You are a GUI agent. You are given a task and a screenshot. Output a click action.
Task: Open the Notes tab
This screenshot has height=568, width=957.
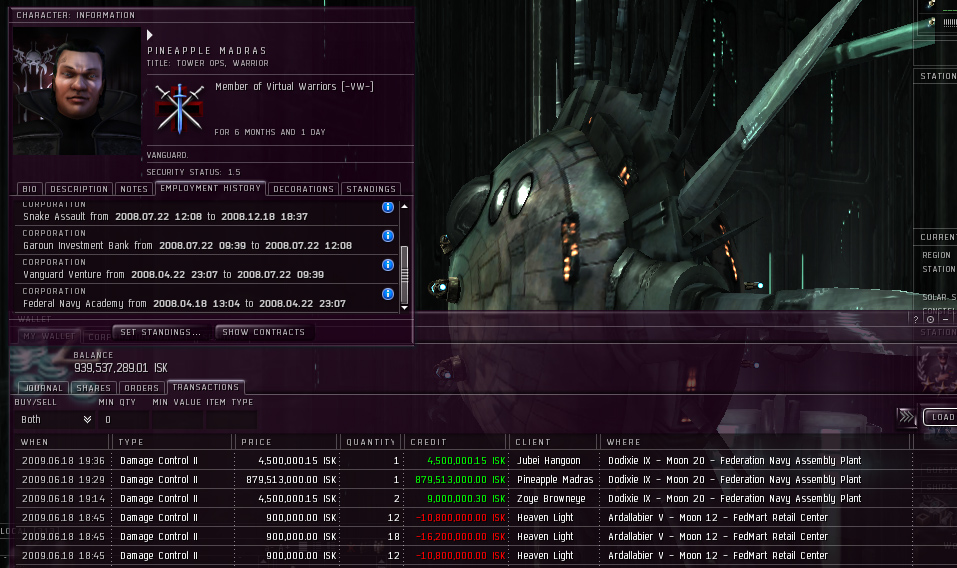coord(134,189)
